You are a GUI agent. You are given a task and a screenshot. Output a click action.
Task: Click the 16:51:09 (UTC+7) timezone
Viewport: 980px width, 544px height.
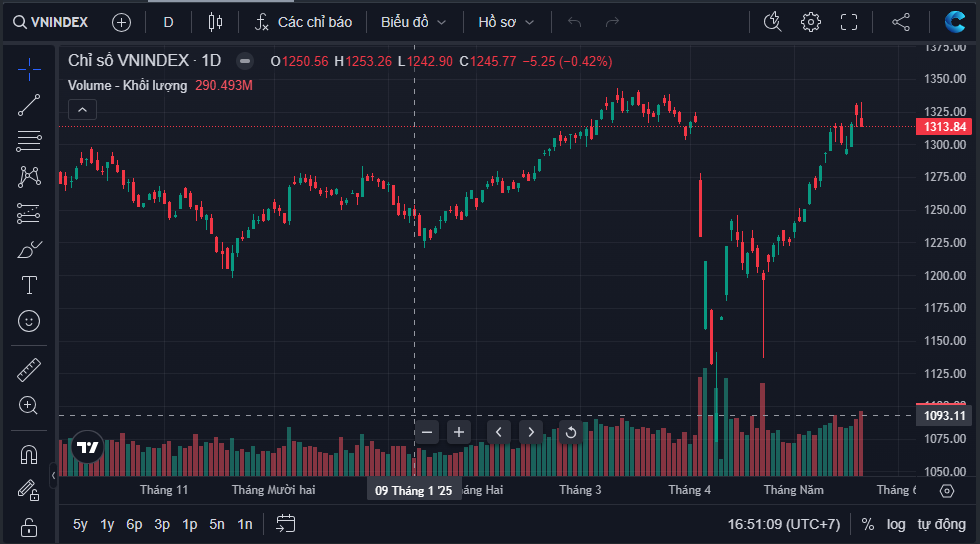point(784,524)
